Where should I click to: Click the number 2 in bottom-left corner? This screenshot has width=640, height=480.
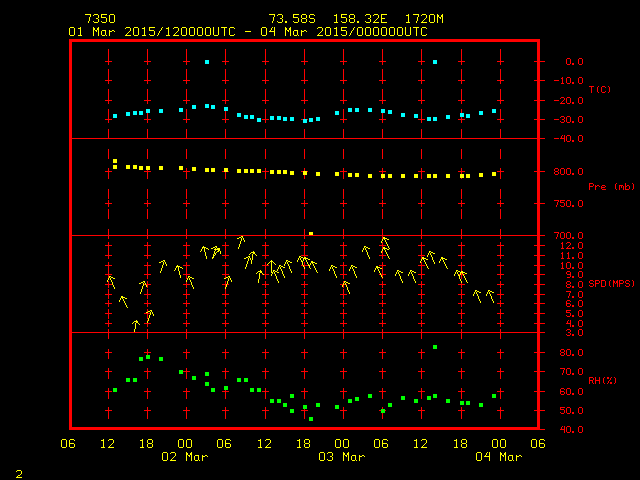pyautogui.click(x=18, y=471)
